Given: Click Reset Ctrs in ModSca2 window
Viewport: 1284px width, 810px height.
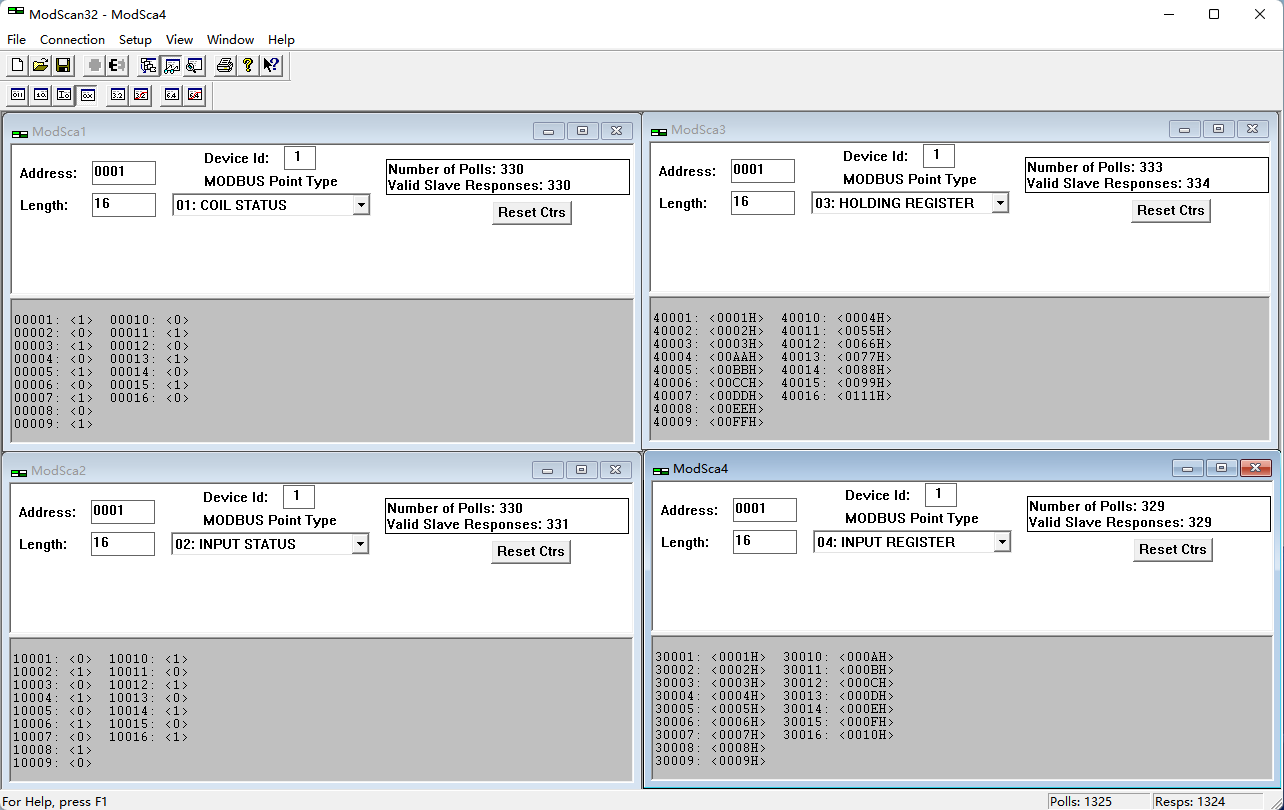Looking at the screenshot, I should pos(531,552).
